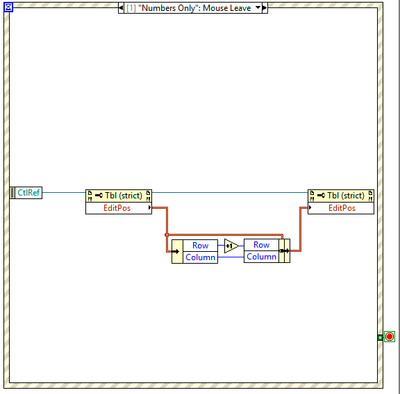Click the Column element in Unbundle By Name

tap(200, 257)
